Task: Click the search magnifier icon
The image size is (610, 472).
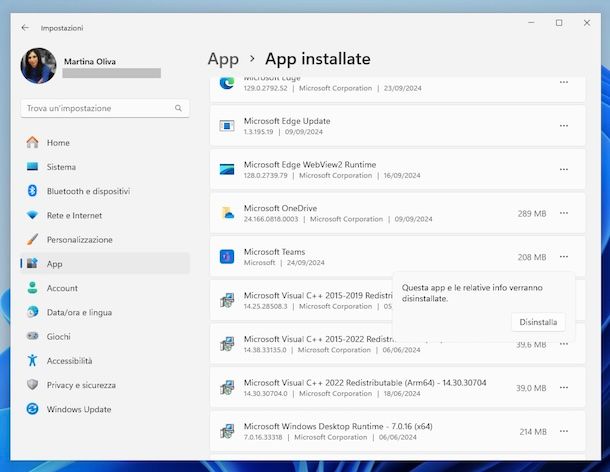Action: tap(178, 108)
